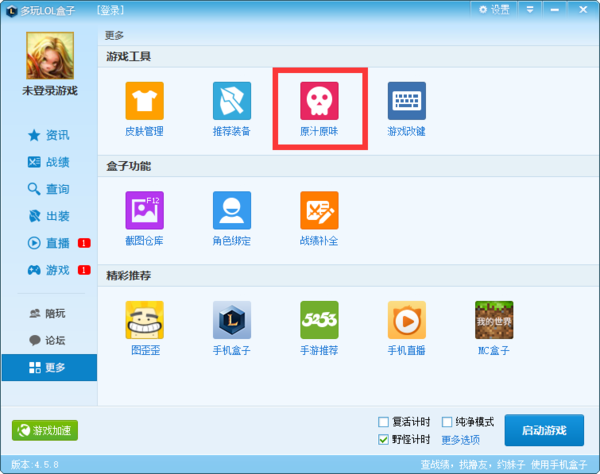The image size is (600, 474).
Task: Open 直播 live streaming section
Action: pos(49,243)
